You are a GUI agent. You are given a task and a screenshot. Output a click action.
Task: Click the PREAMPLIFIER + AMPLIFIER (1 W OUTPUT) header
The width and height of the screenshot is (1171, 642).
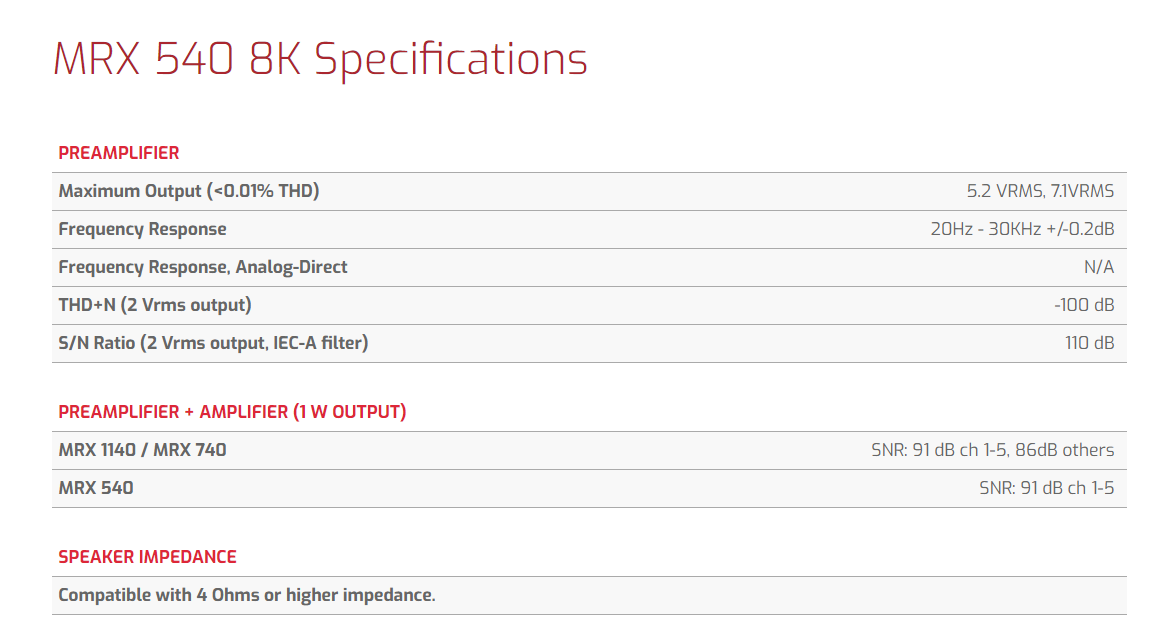(x=232, y=412)
